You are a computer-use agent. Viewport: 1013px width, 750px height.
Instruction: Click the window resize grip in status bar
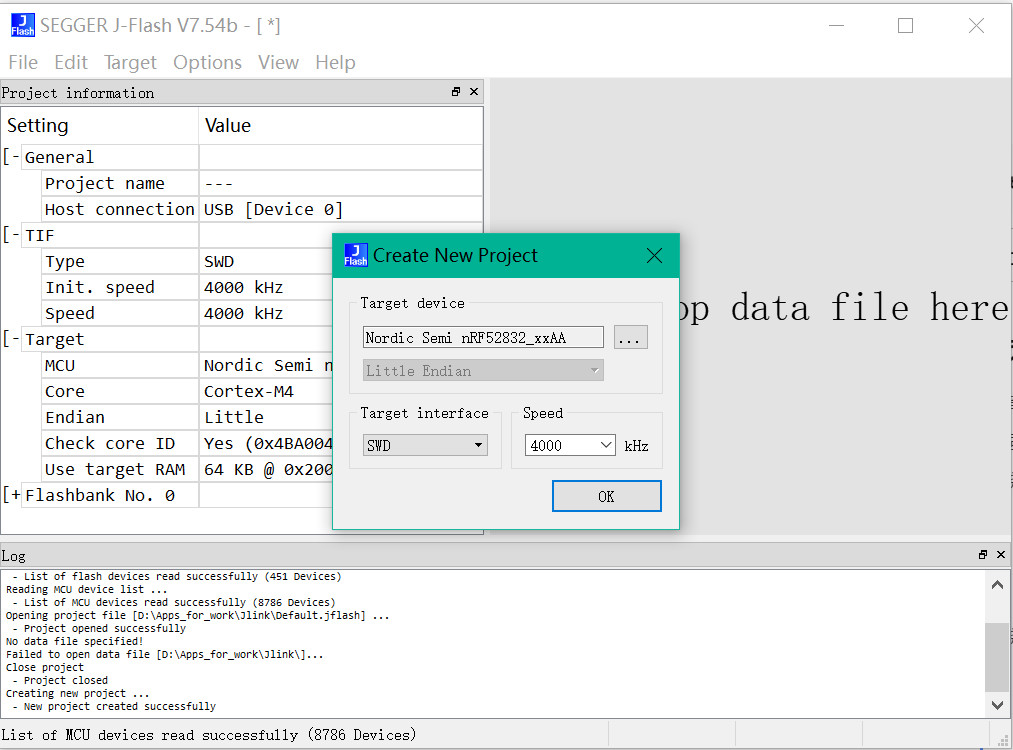(x=1003, y=742)
